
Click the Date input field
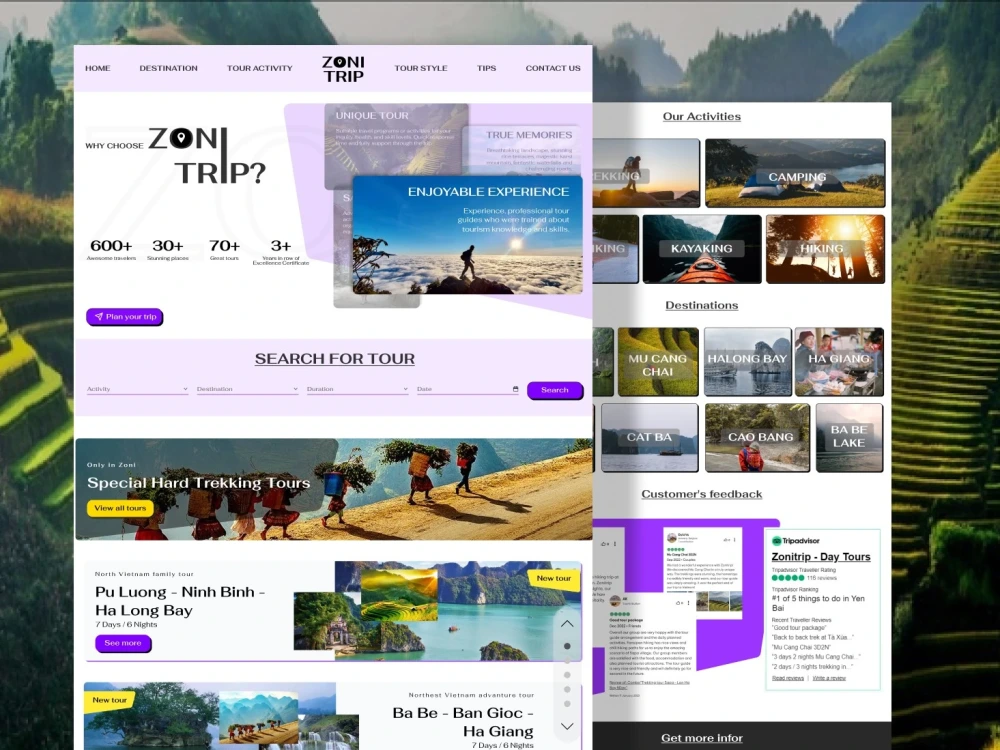pos(467,389)
